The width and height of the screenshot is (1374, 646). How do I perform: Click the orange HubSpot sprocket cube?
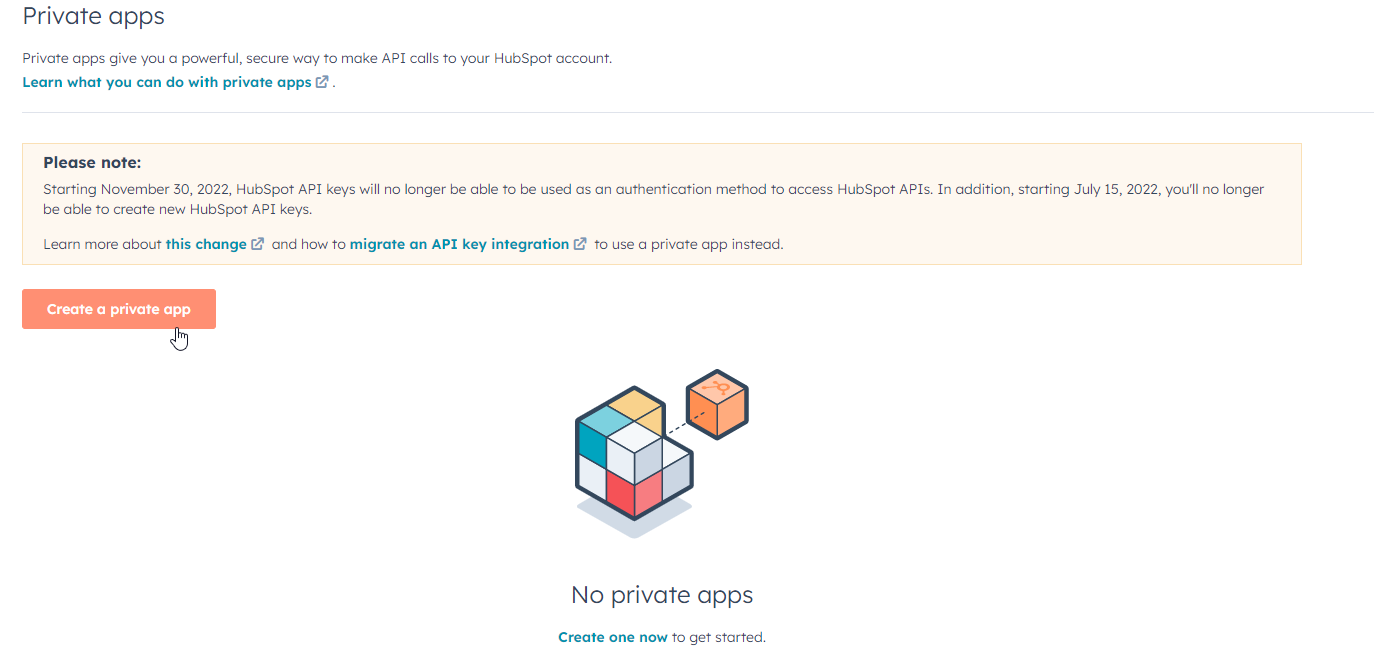tap(718, 404)
